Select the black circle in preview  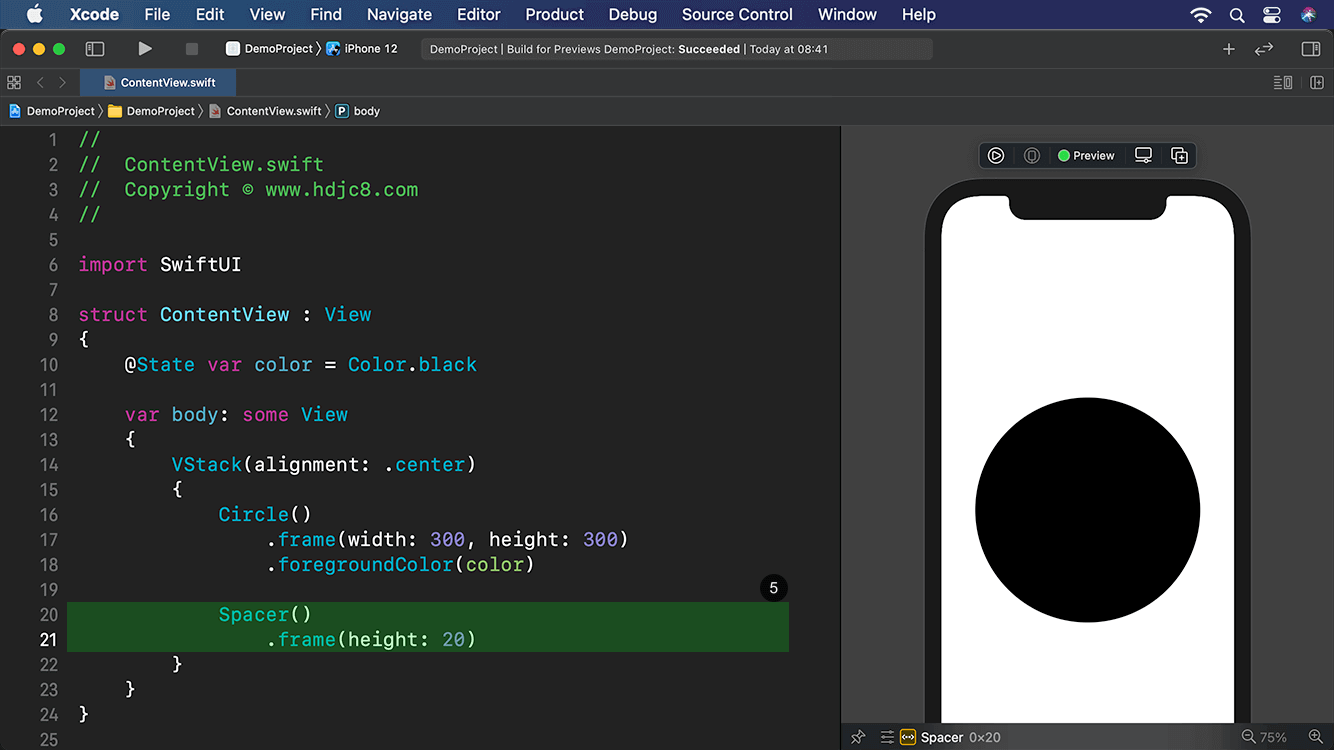[1087, 510]
